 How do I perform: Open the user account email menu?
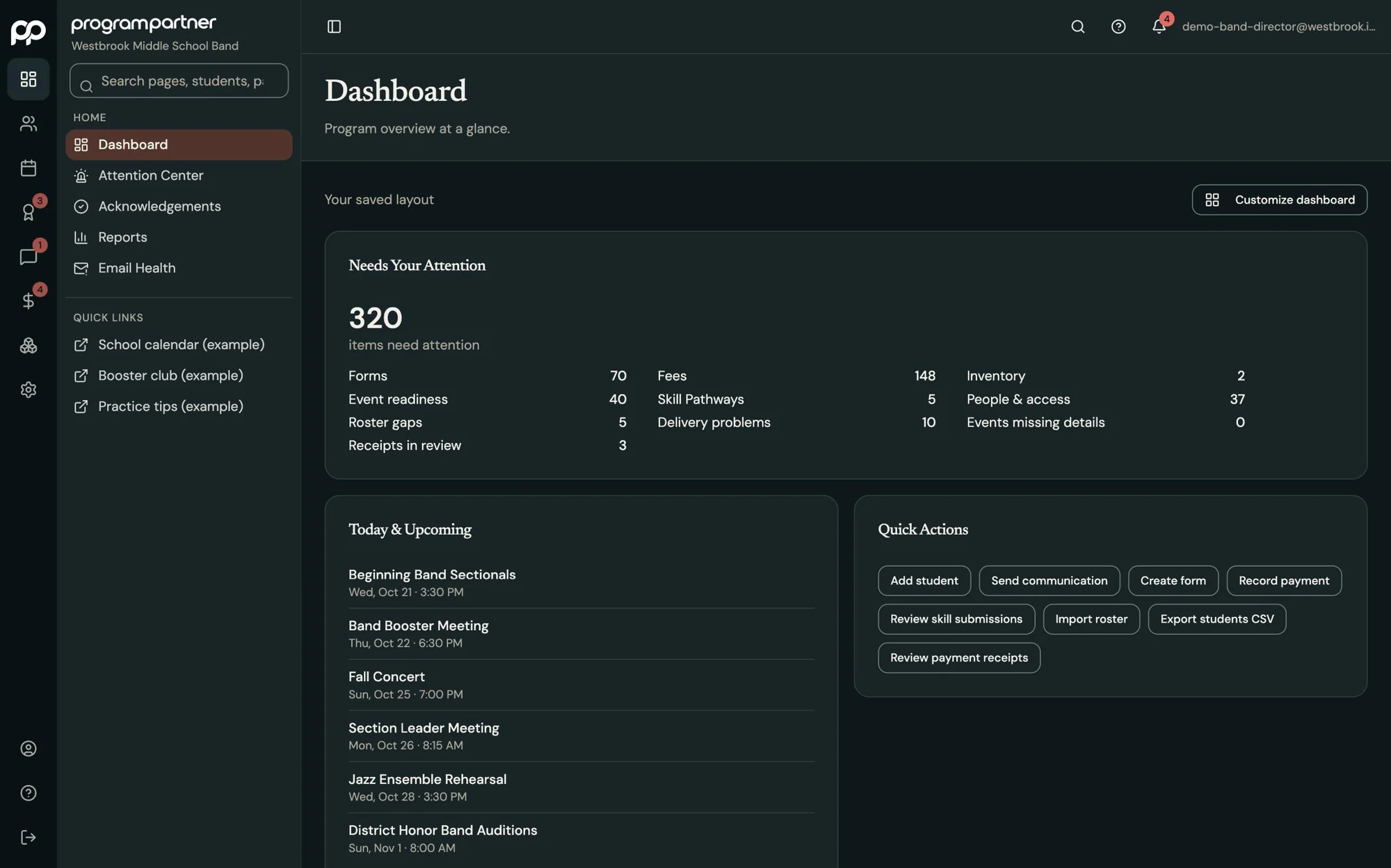pos(1278,26)
